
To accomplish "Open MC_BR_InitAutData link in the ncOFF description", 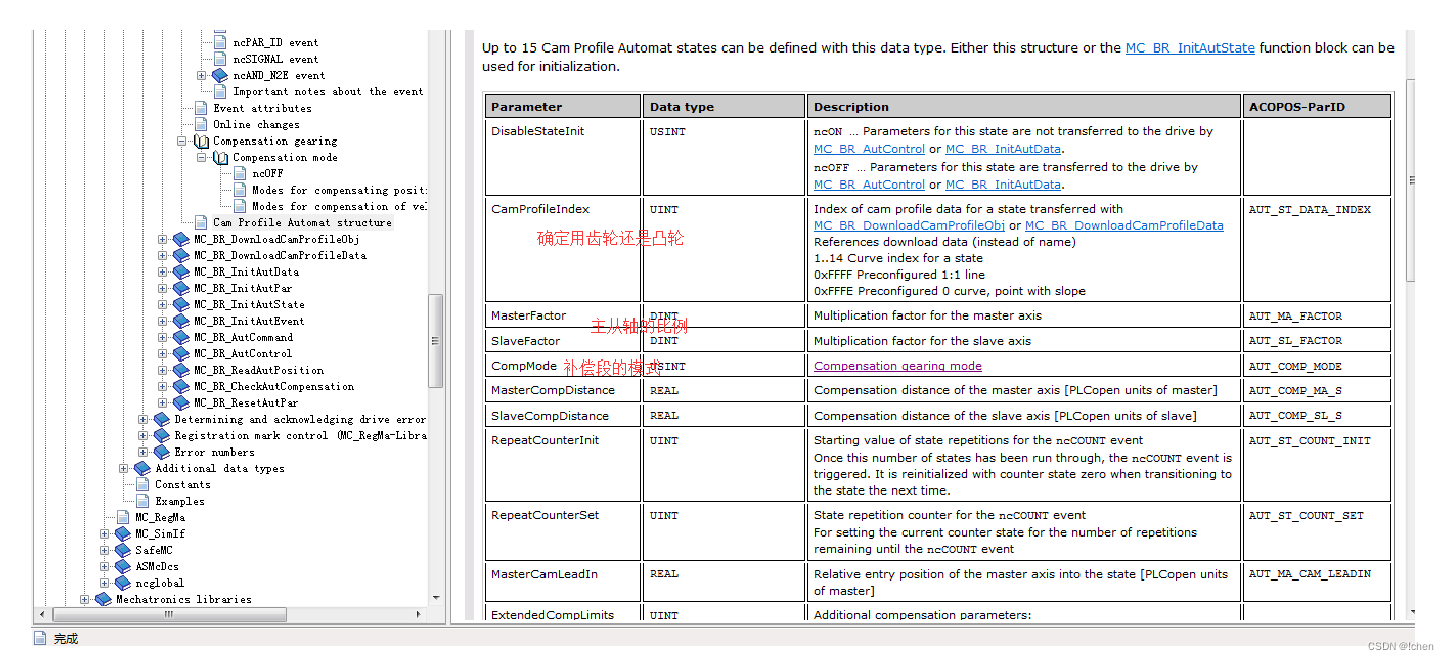I will pos(1004,185).
